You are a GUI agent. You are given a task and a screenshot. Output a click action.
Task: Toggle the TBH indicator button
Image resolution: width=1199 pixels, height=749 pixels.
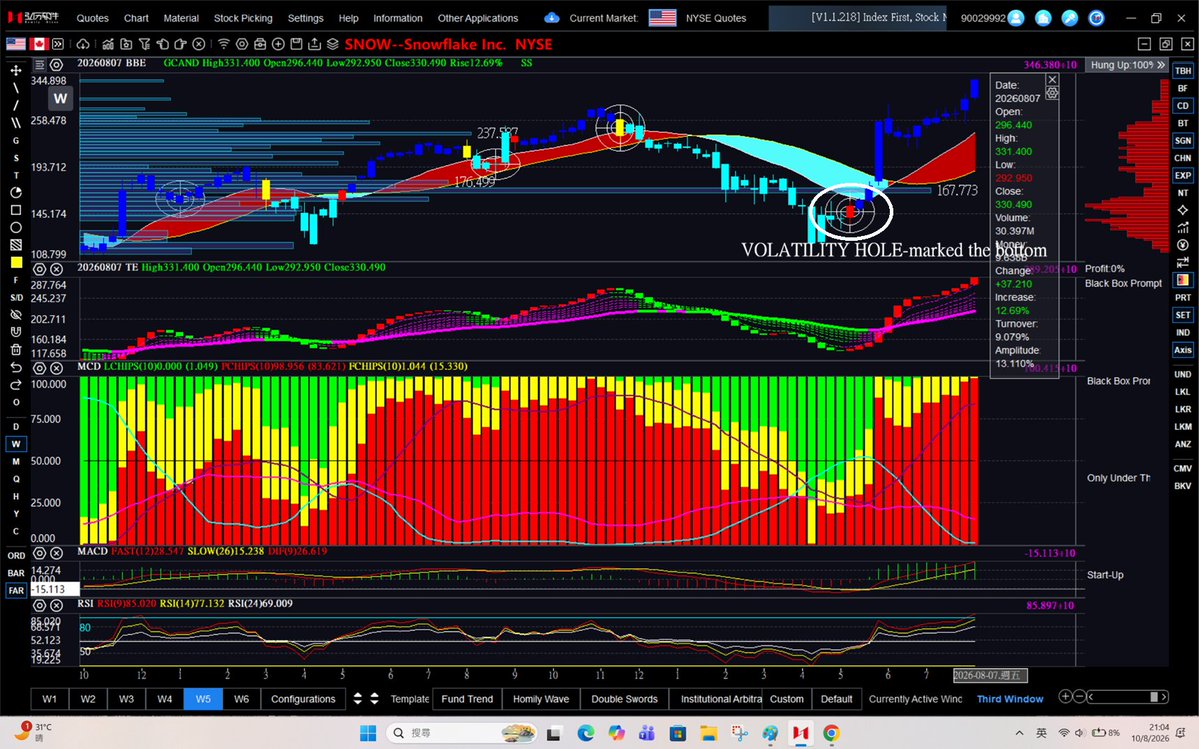(x=1183, y=71)
